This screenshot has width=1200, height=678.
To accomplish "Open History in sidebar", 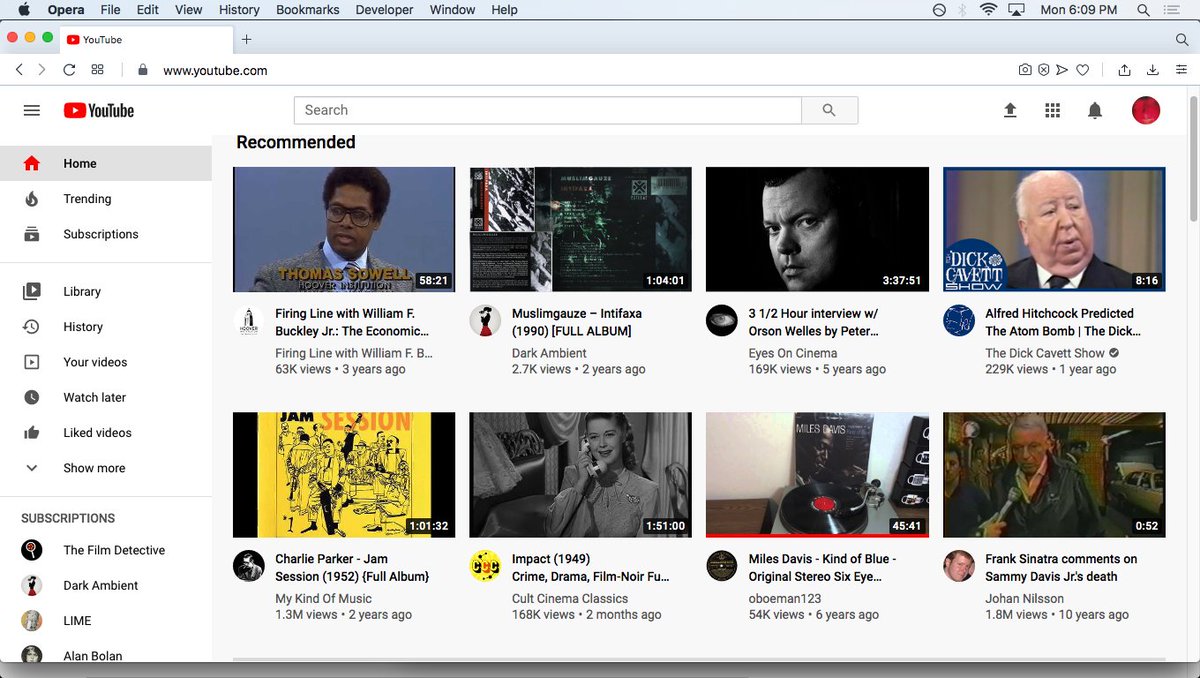I will 106,327.
